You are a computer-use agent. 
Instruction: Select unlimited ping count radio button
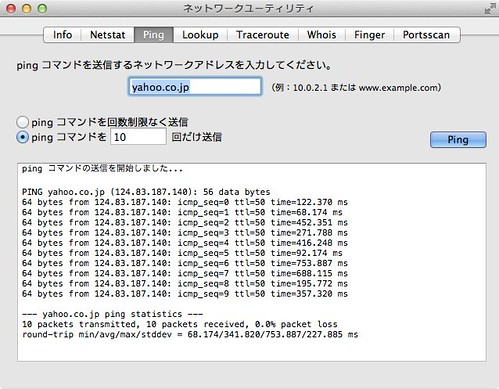point(22,122)
